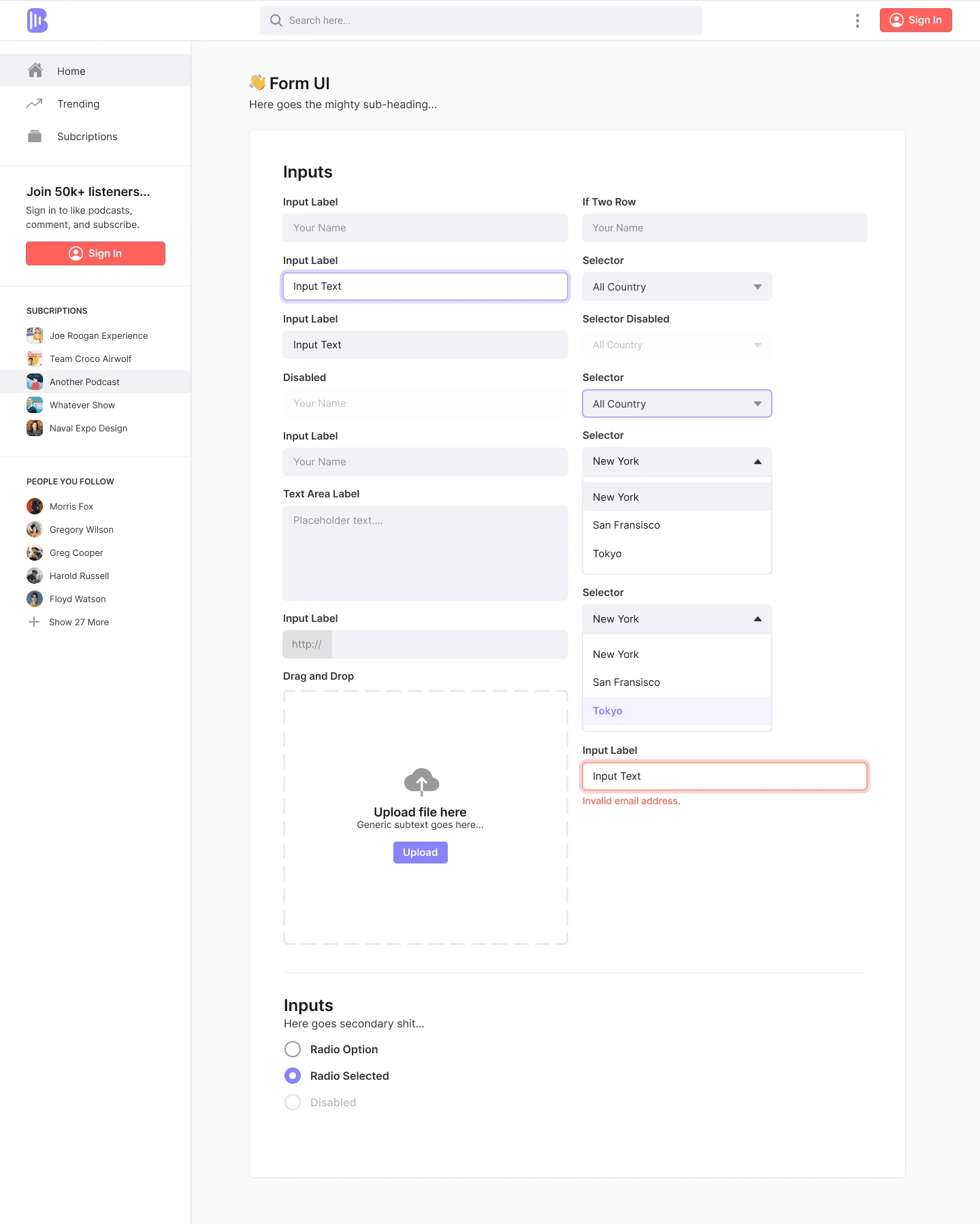Click the Home house icon

pos(35,70)
